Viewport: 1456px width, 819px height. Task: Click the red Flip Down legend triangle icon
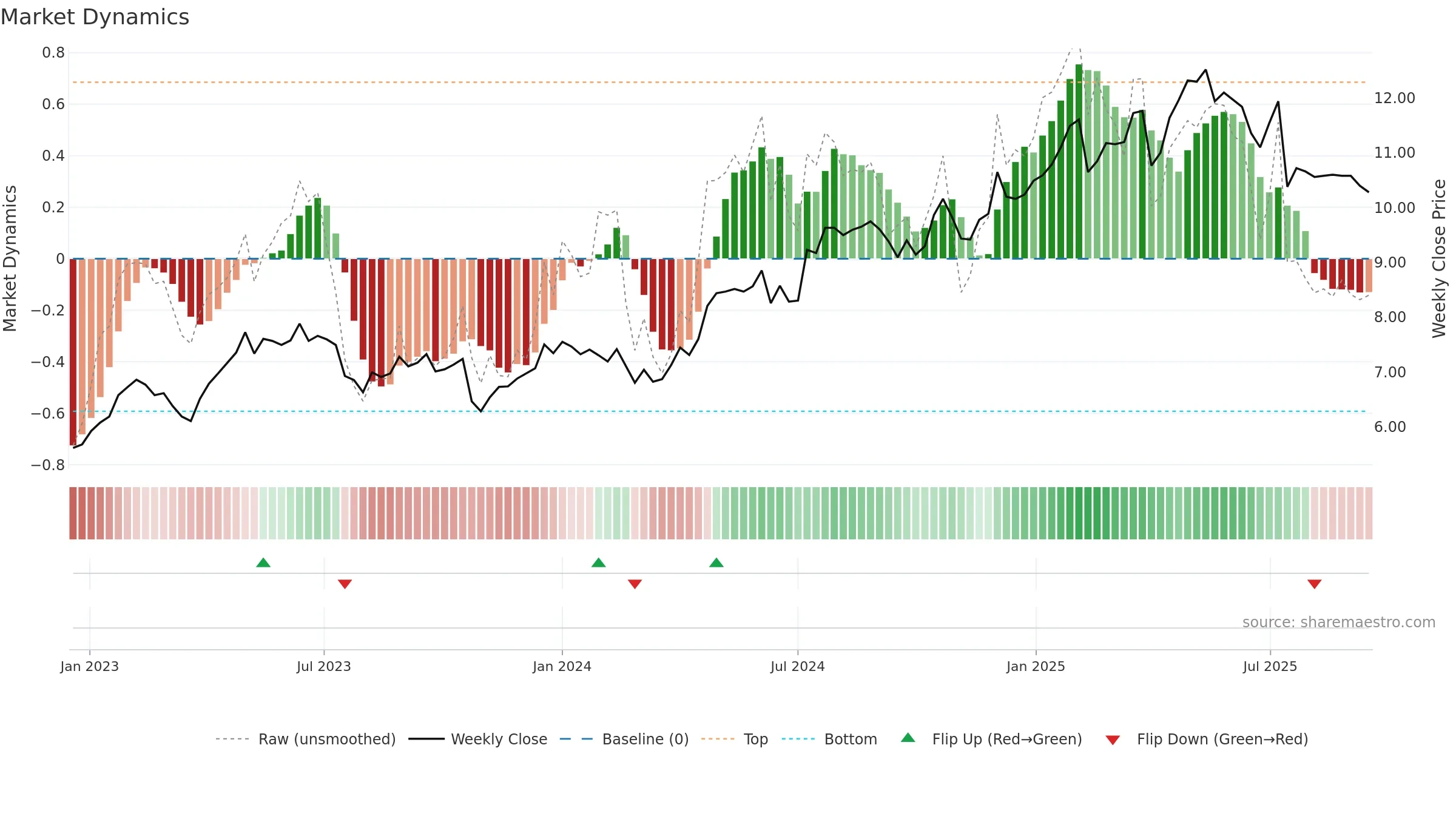click(x=1113, y=740)
